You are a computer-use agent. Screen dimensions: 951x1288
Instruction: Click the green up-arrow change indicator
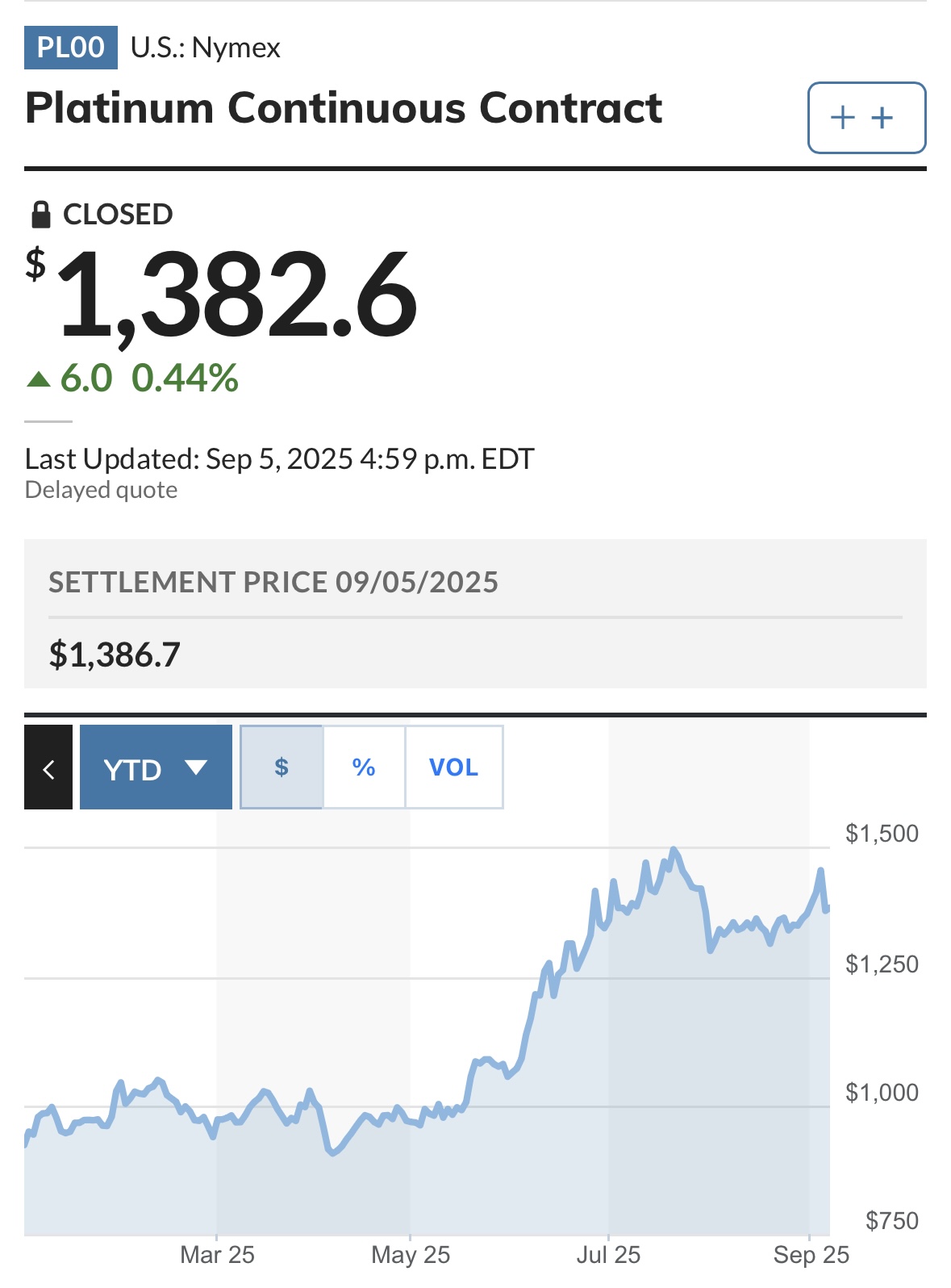[39, 378]
